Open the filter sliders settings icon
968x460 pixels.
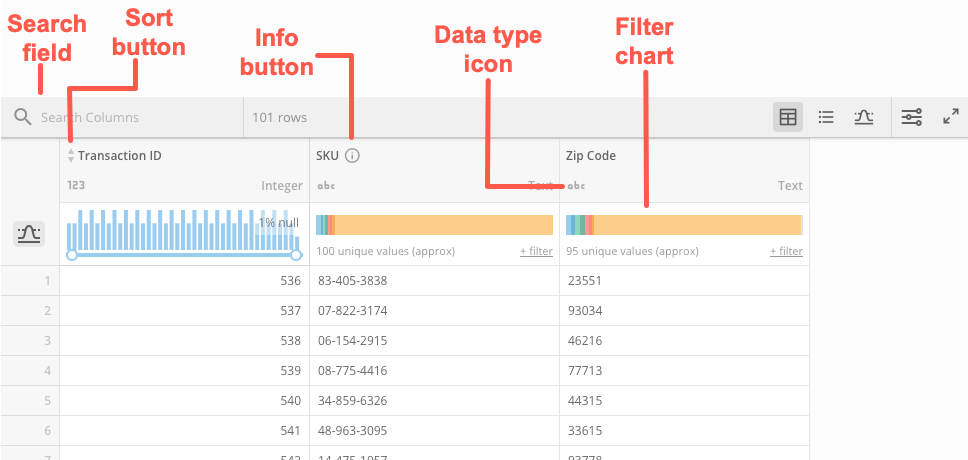point(912,117)
